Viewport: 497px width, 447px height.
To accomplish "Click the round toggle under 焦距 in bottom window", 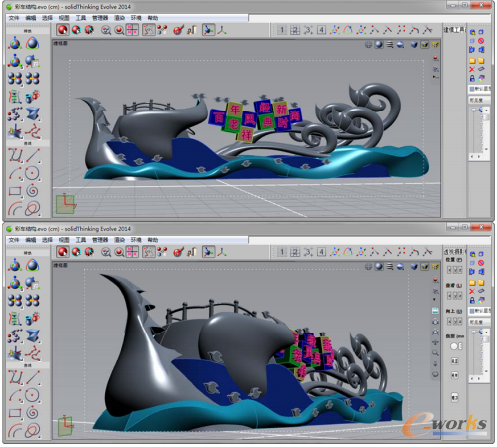I will click(454, 346).
